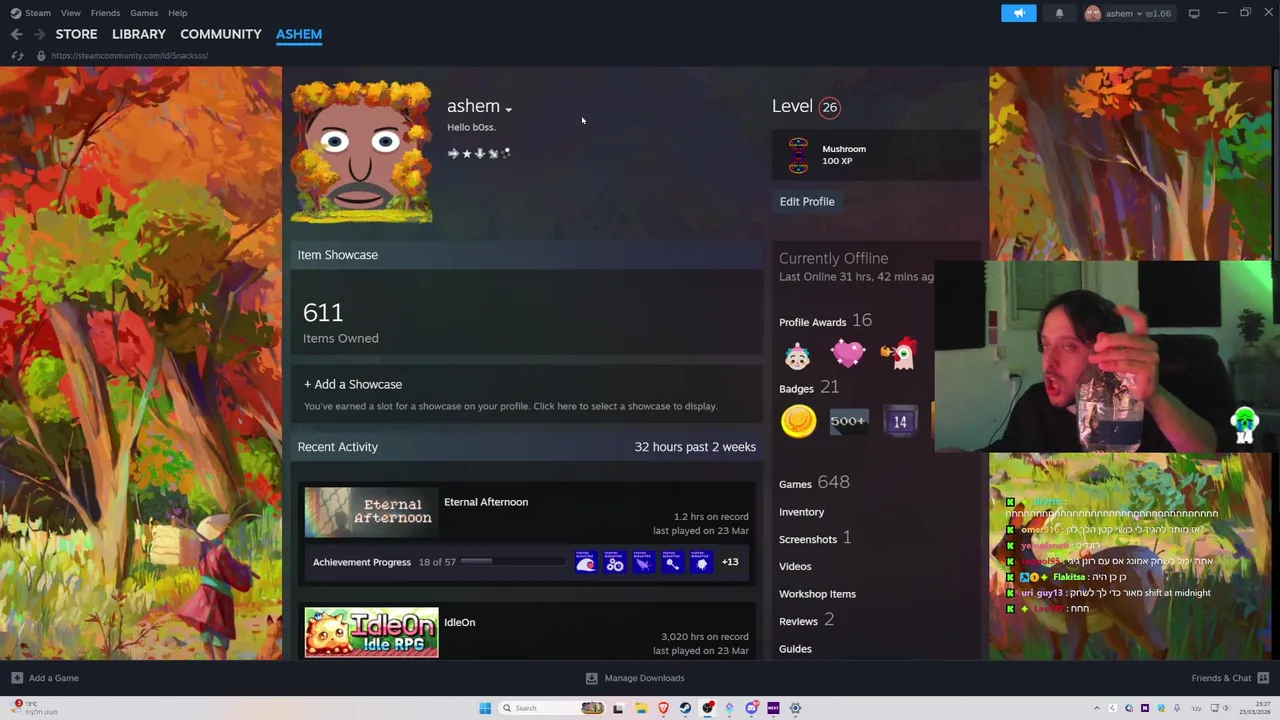Open File Explorer from taskbar
This screenshot has height=720, width=1280.
(640, 708)
